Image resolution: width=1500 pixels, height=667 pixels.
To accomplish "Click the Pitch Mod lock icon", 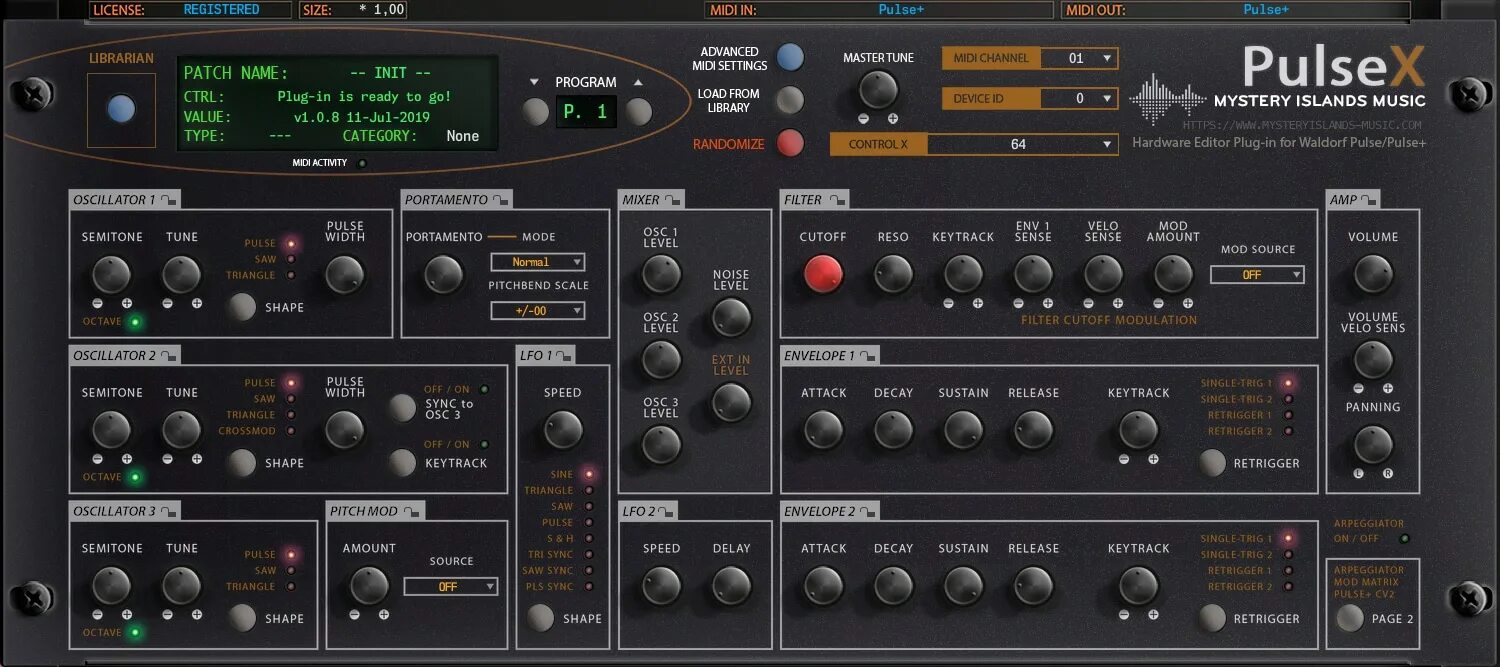I will pos(412,511).
